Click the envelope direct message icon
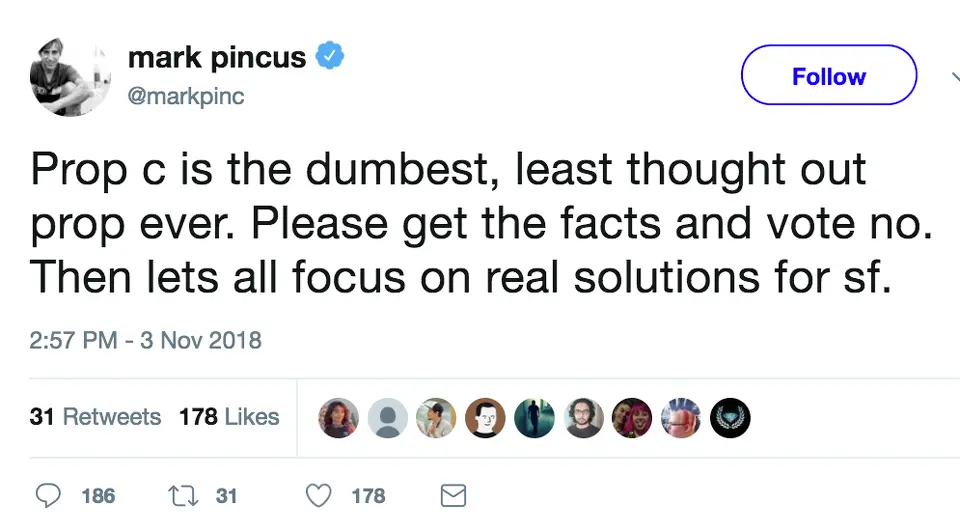This screenshot has width=960, height=532. pos(453,495)
